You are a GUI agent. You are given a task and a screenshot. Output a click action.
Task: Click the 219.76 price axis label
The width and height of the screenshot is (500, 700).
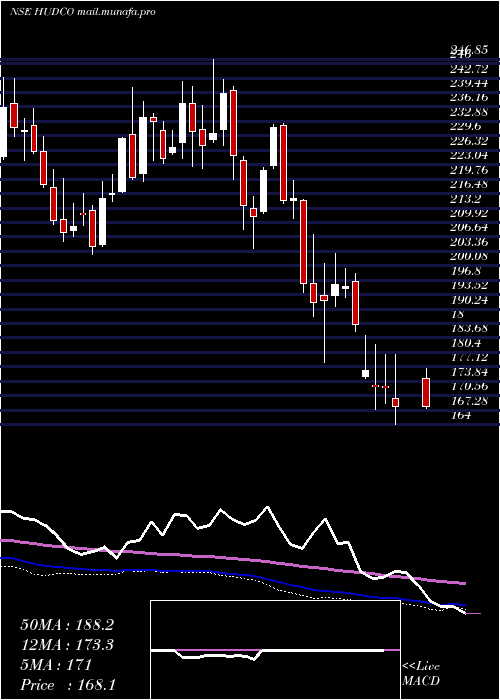click(x=469, y=170)
